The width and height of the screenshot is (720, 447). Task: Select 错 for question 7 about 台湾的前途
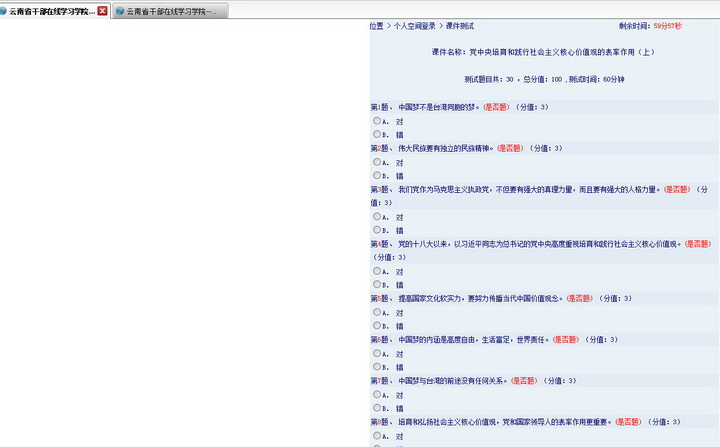(377, 407)
